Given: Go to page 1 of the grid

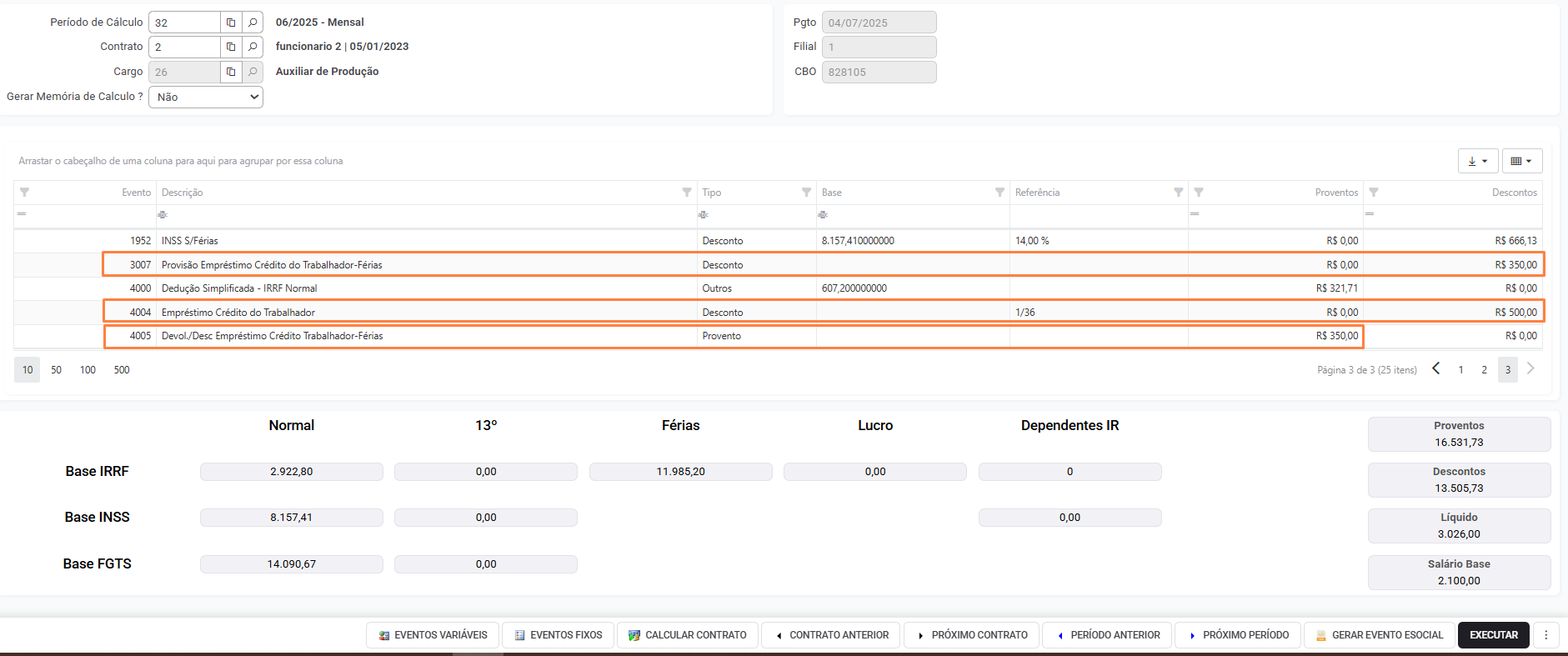Looking at the screenshot, I should (1460, 370).
